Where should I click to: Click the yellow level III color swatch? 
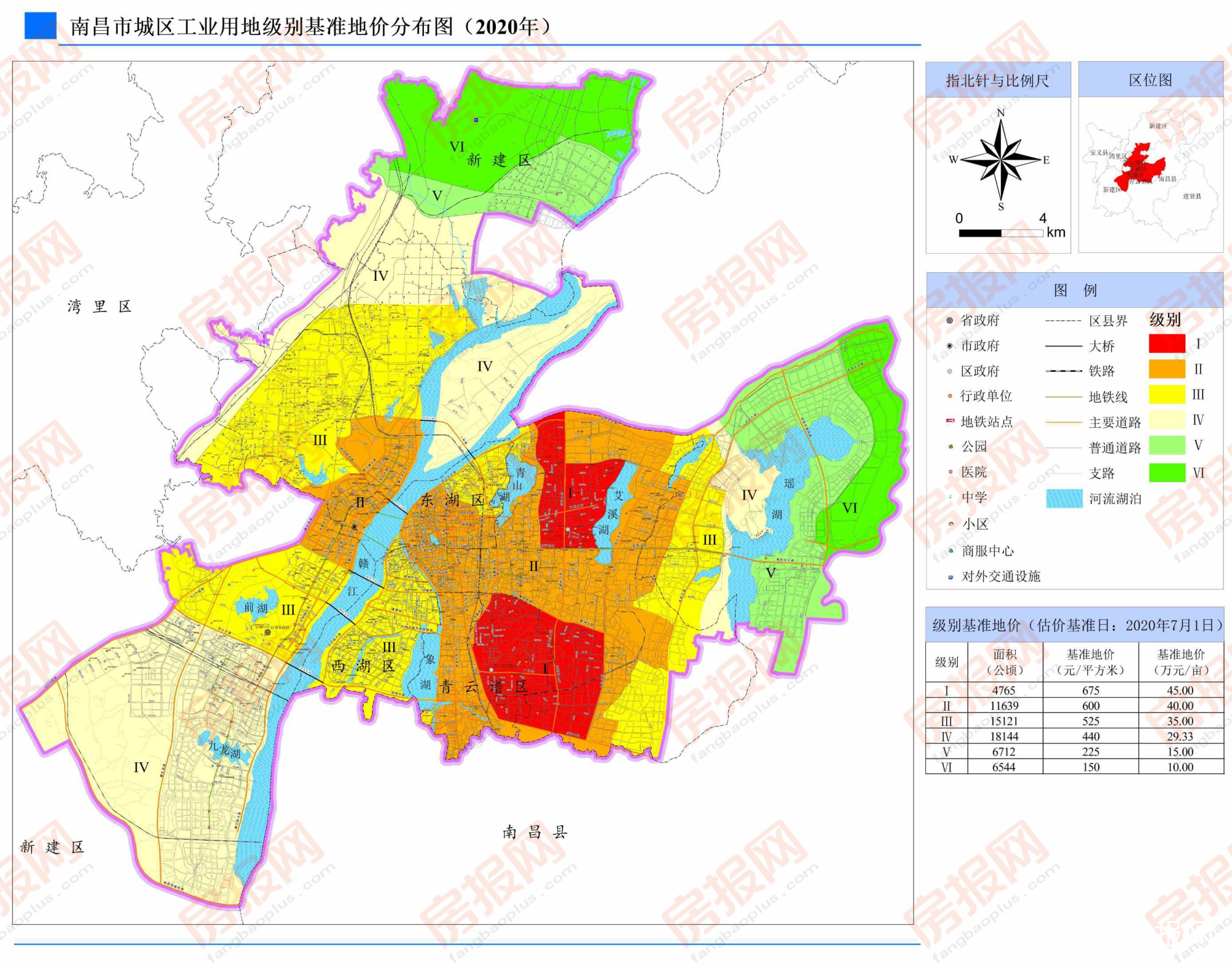1167,394
